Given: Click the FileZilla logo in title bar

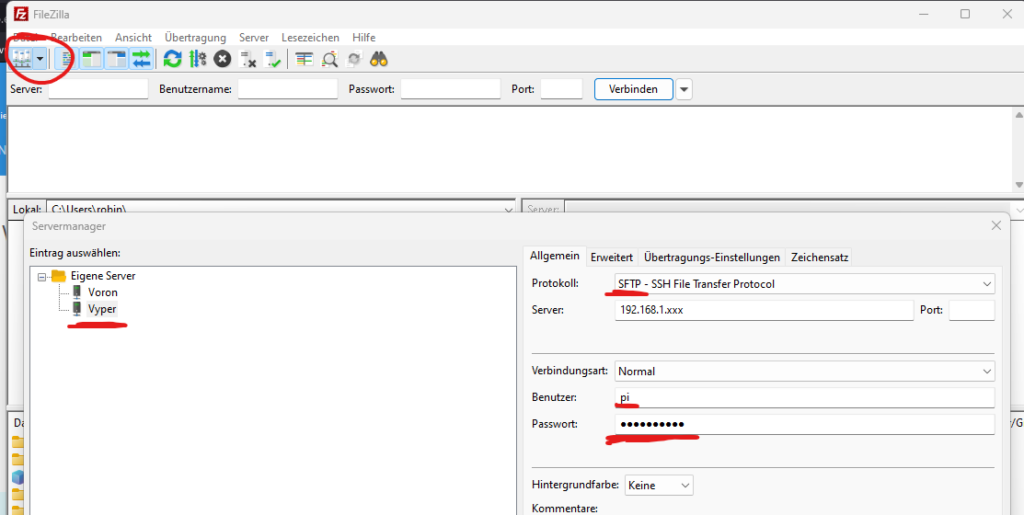Looking at the screenshot, I should (x=21, y=14).
